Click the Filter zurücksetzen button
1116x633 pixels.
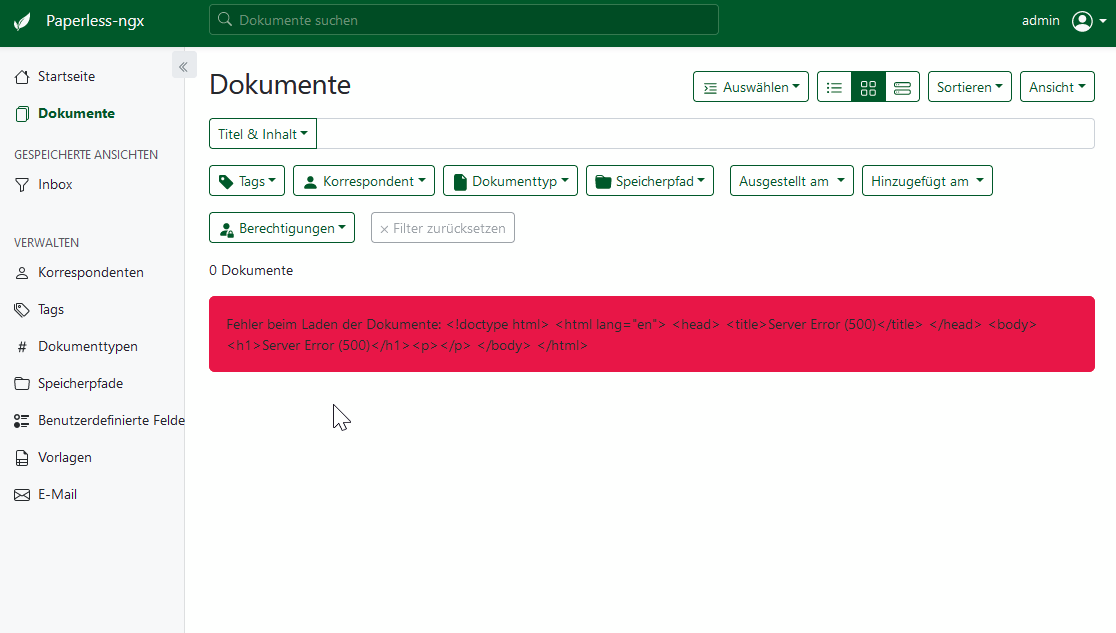(442, 227)
